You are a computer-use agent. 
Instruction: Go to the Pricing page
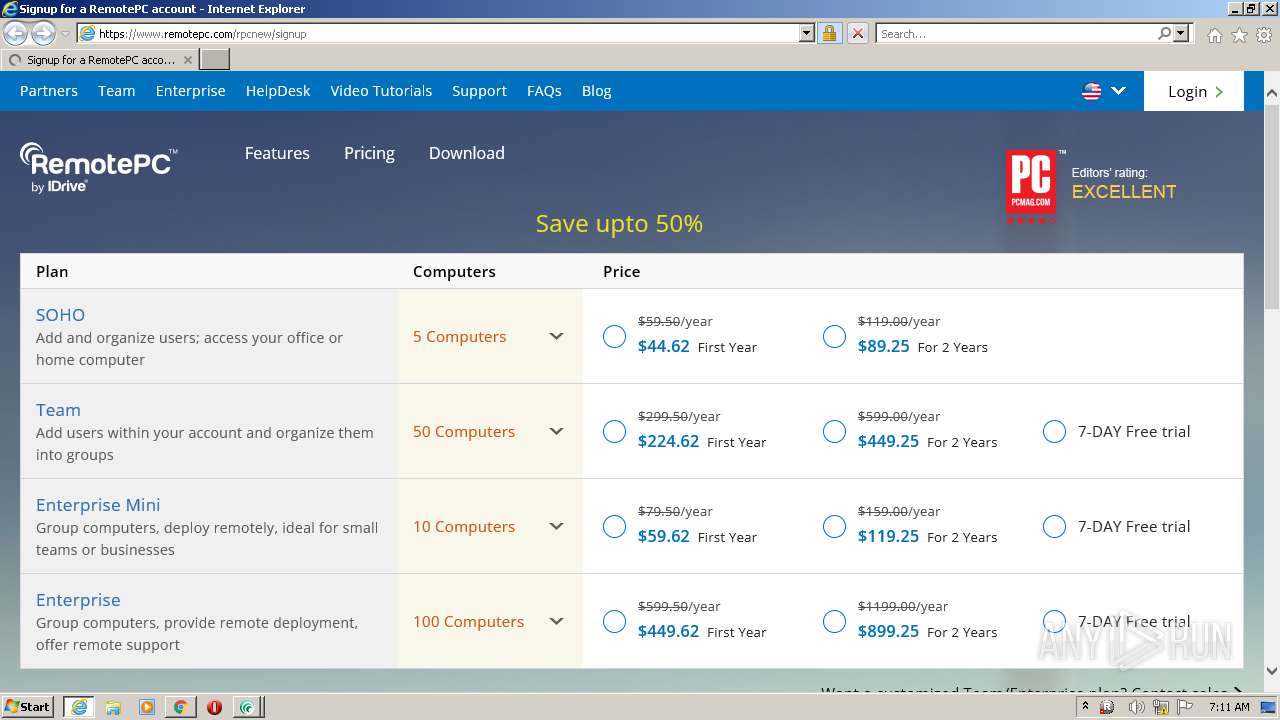click(369, 153)
